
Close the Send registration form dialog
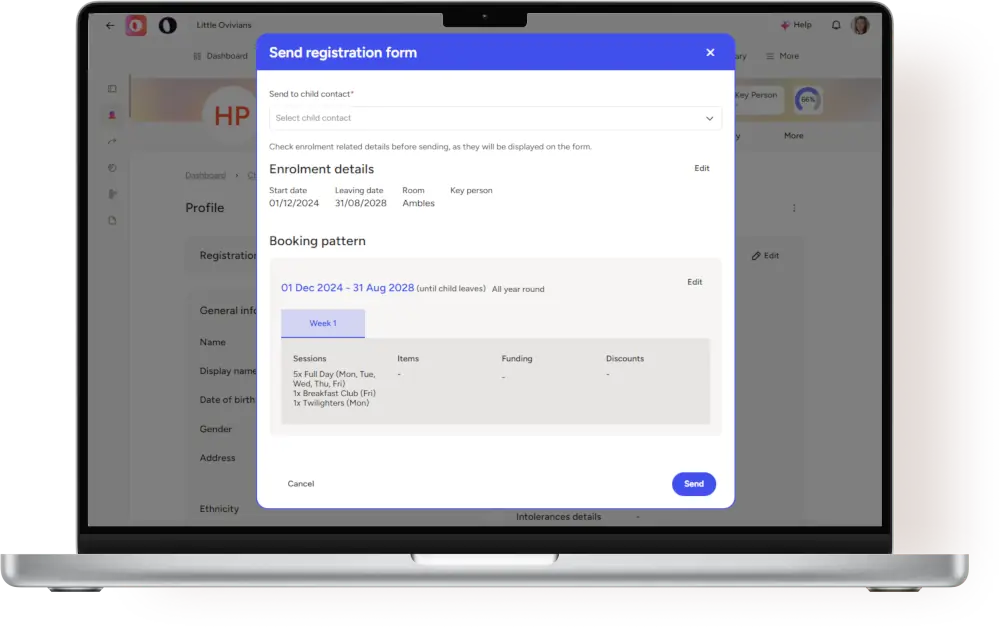pyautogui.click(x=710, y=53)
